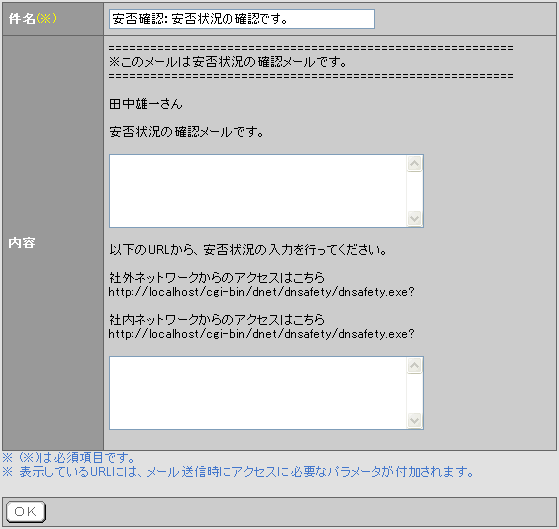Image resolution: width=559 pixels, height=529 pixels.
Task: Click lower textarea's scroll-up arrow
Action: tap(415, 365)
